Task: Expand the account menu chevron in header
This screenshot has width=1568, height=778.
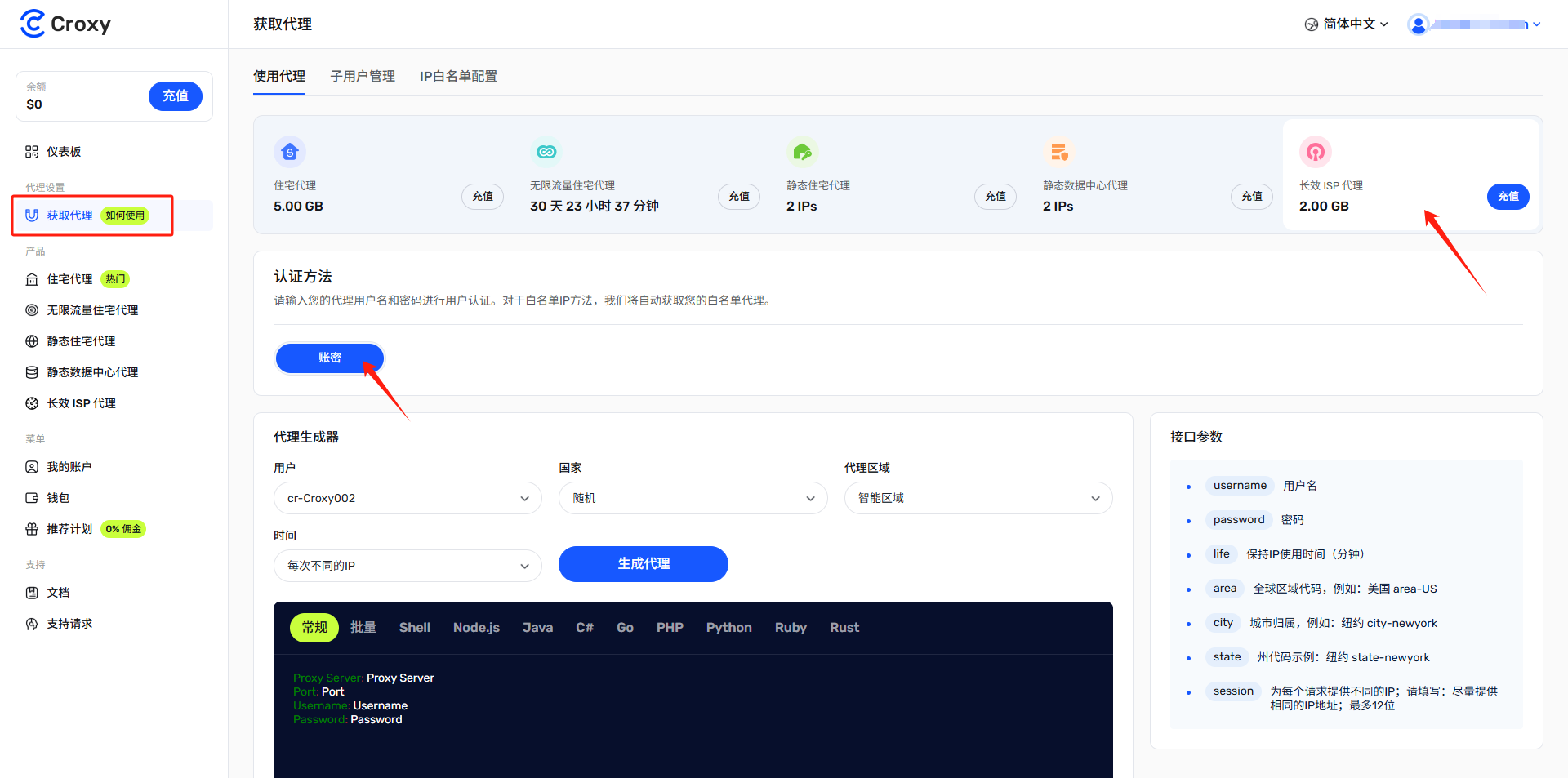Action: tap(1537, 24)
